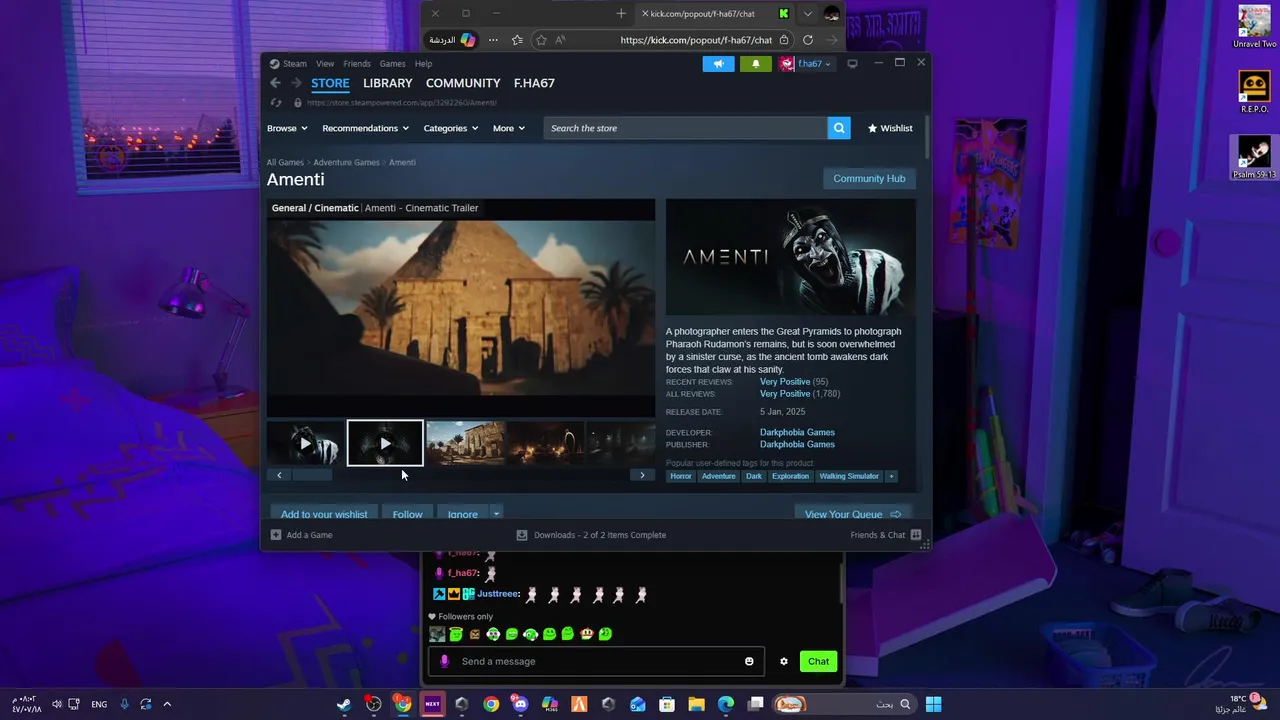This screenshot has width=1280, height=720.
Task: Open Unravel Two desktop shortcut
Action: [1254, 28]
